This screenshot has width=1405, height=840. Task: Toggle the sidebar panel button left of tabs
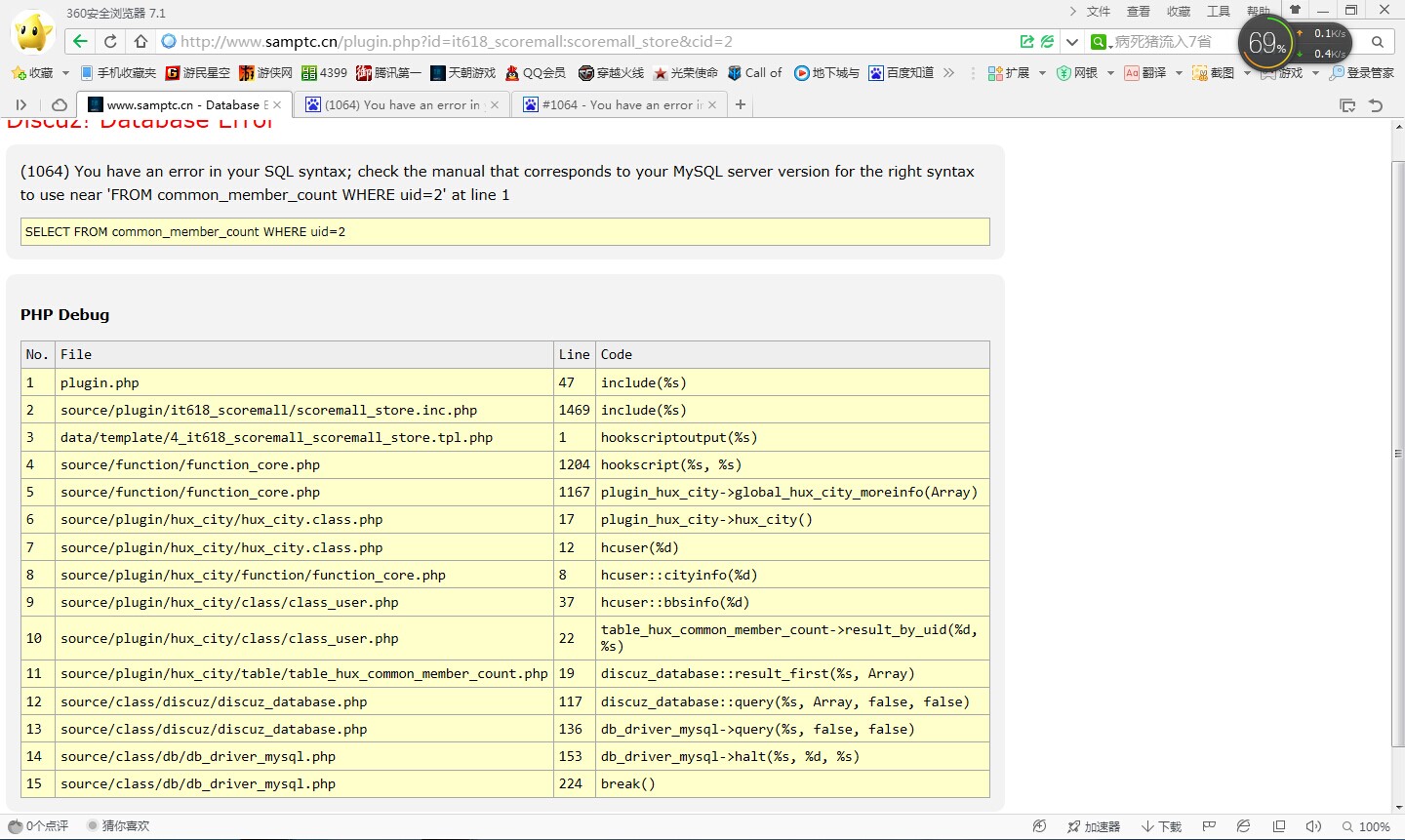[x=21, y=104]
